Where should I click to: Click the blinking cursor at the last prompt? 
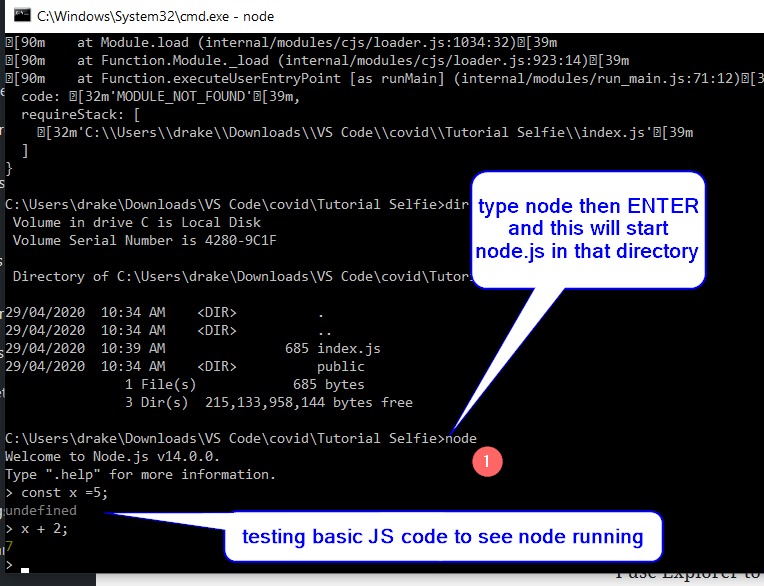(x=25, y=569)
